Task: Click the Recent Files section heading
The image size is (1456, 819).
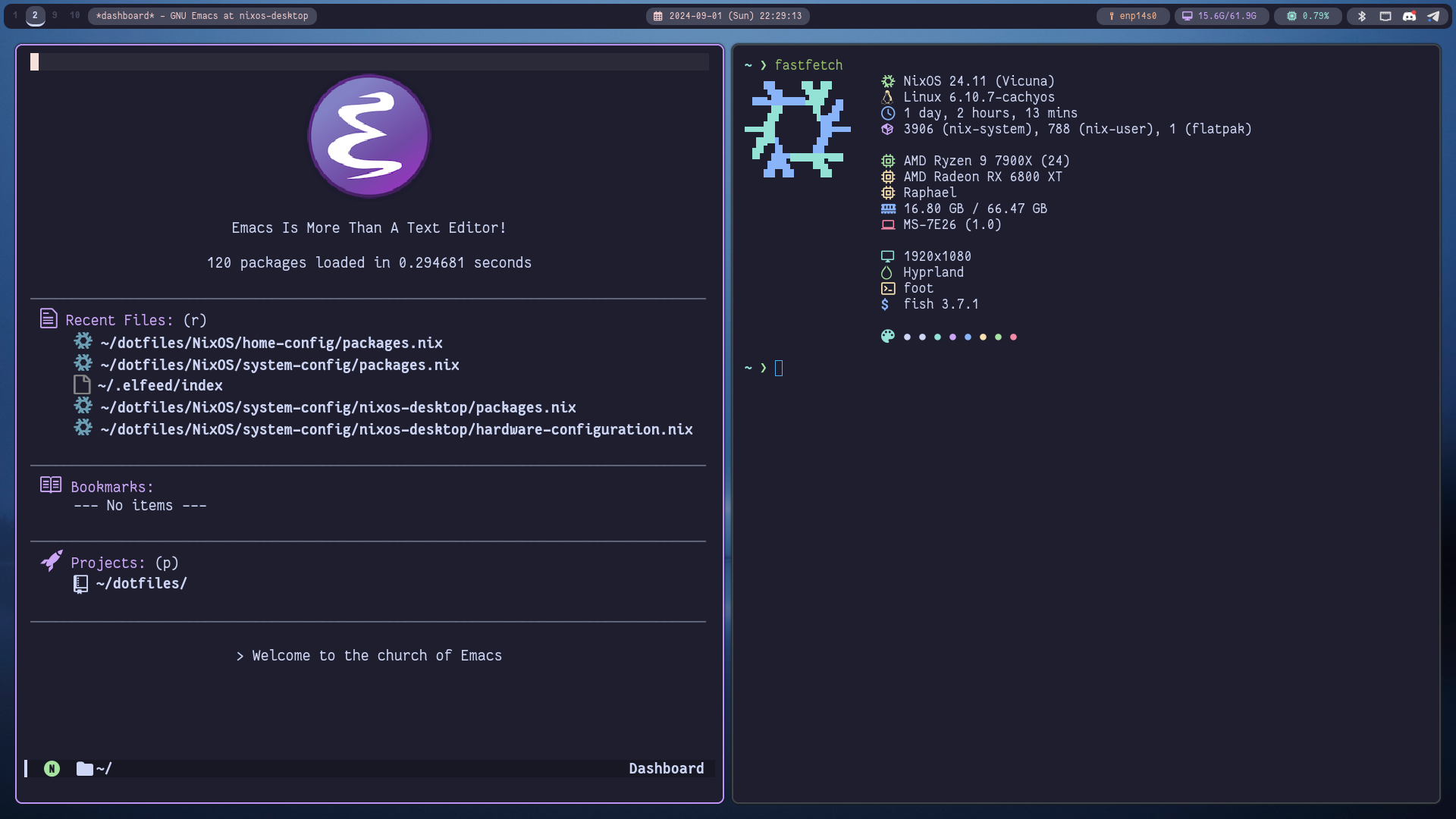Action: (119, 320)
